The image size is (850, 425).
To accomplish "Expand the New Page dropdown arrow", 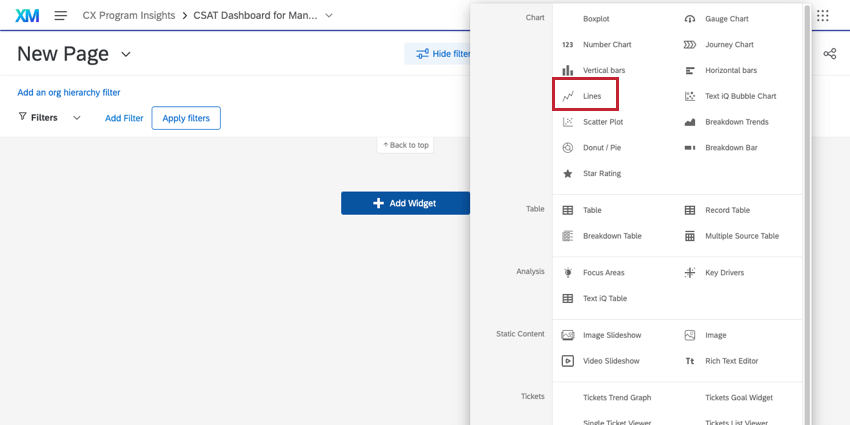I will point(126,54).
